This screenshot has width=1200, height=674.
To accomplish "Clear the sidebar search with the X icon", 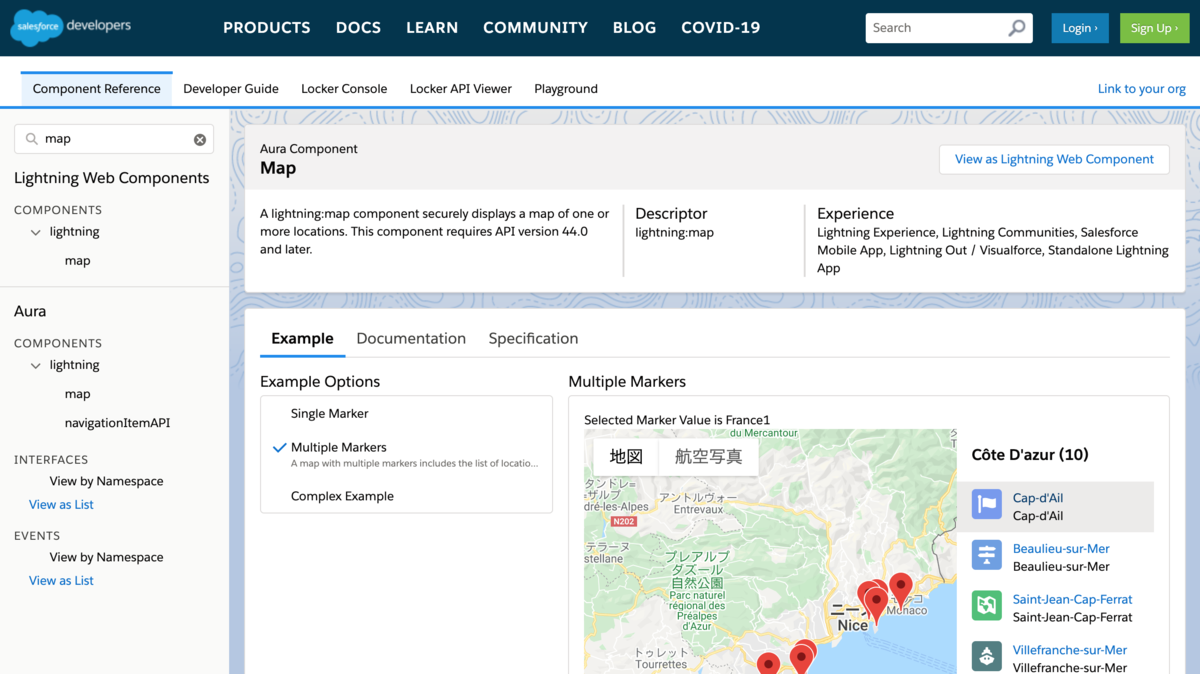I will (x=200, y=139).
